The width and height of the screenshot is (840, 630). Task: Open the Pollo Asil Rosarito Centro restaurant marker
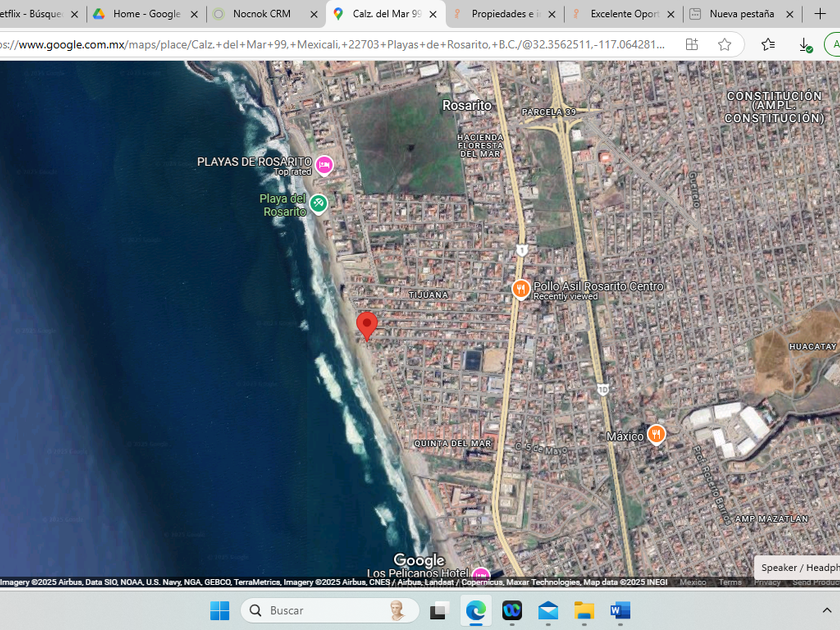coord(520,289)
